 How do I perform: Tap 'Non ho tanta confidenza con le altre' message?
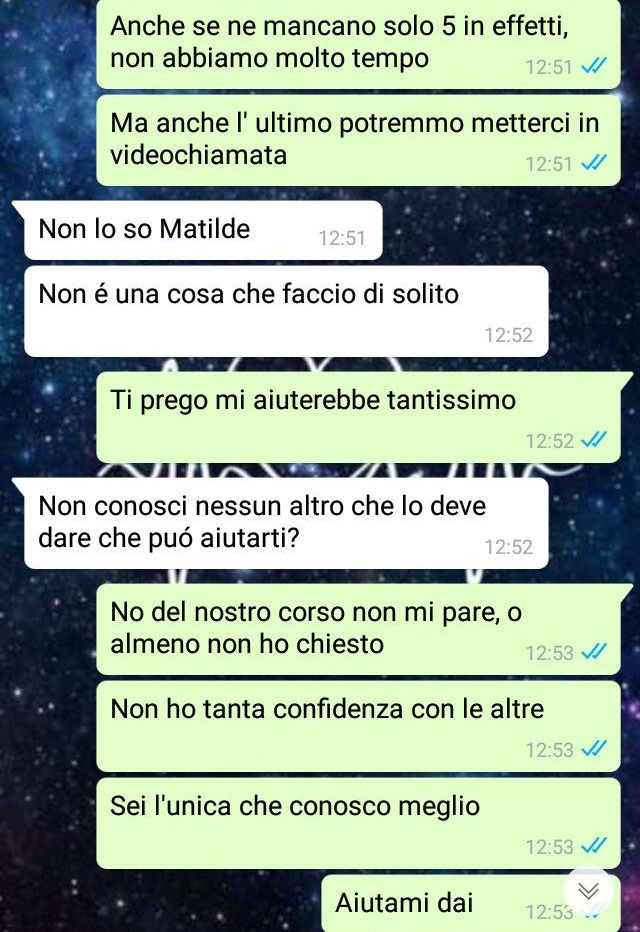tap(358, 726)
